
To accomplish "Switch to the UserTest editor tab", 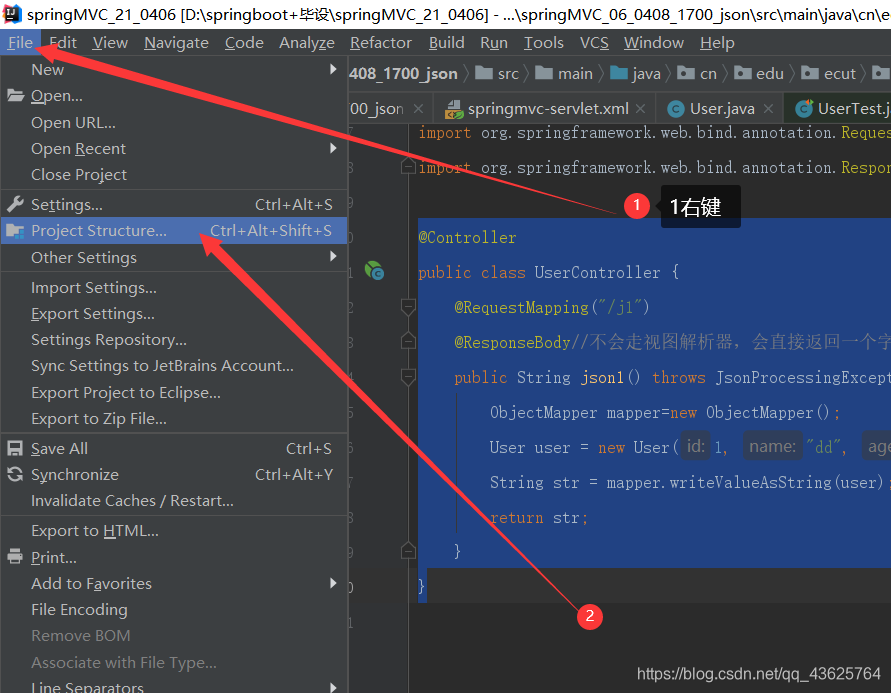I will click(x=839, y=108).
